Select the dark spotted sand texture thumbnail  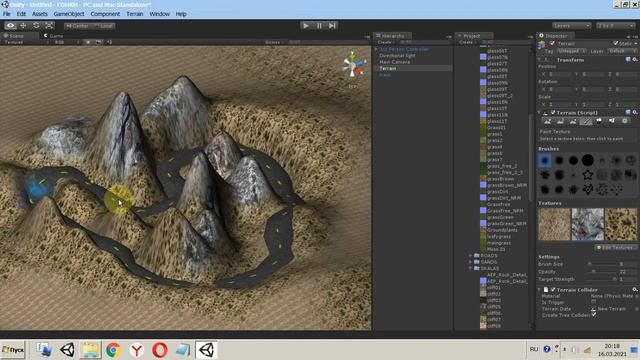point(621,224)
